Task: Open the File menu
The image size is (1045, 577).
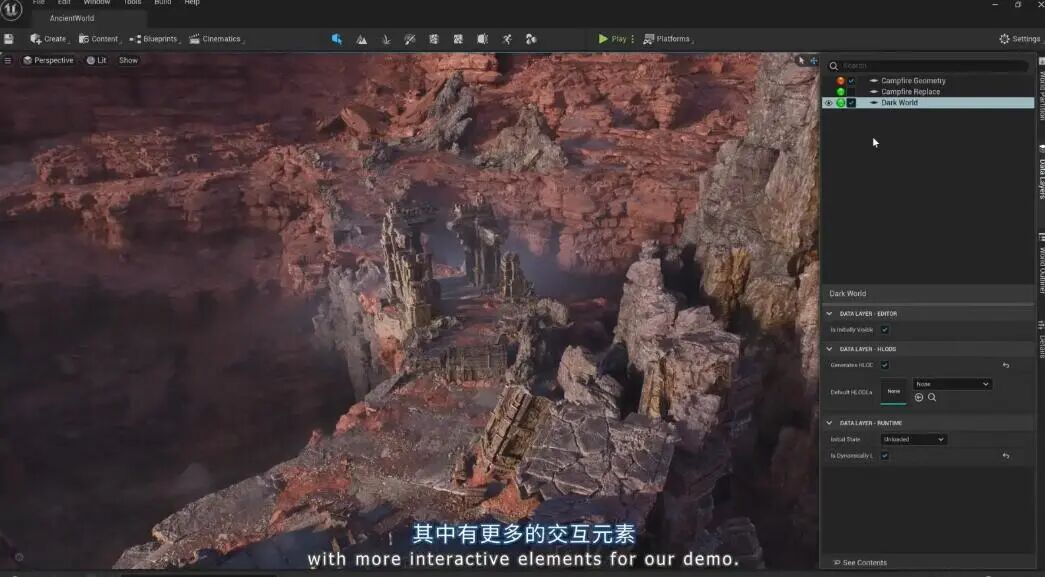Action: (x=39, y=3)
